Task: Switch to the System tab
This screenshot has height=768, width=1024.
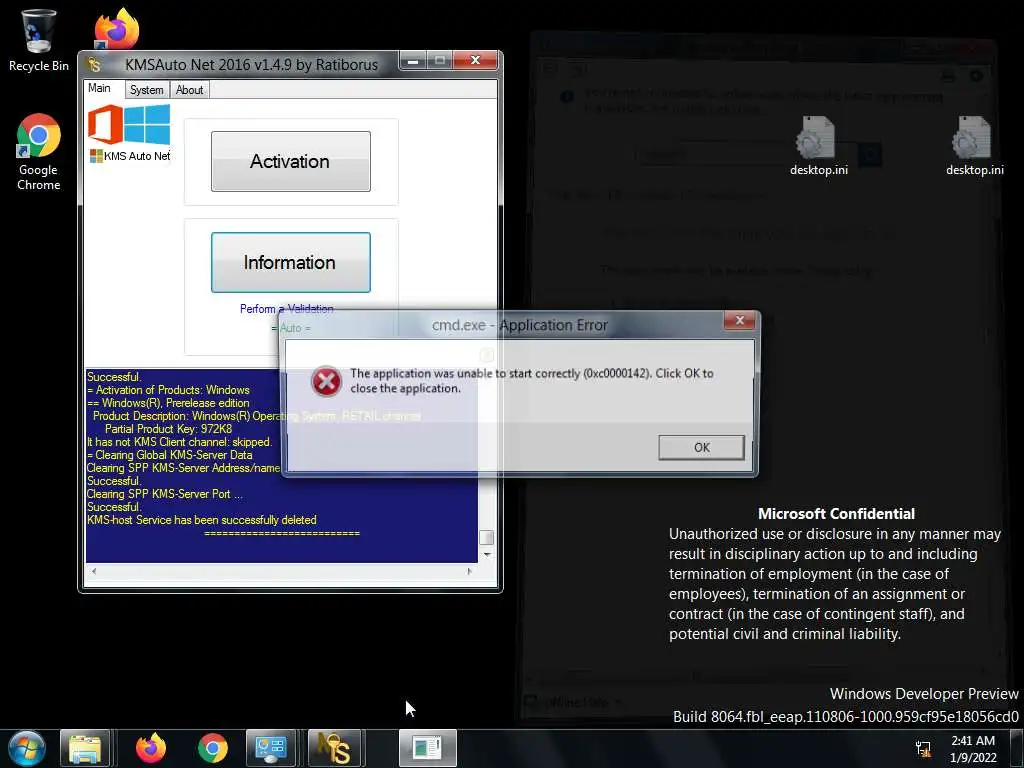Action: point(146,89)
